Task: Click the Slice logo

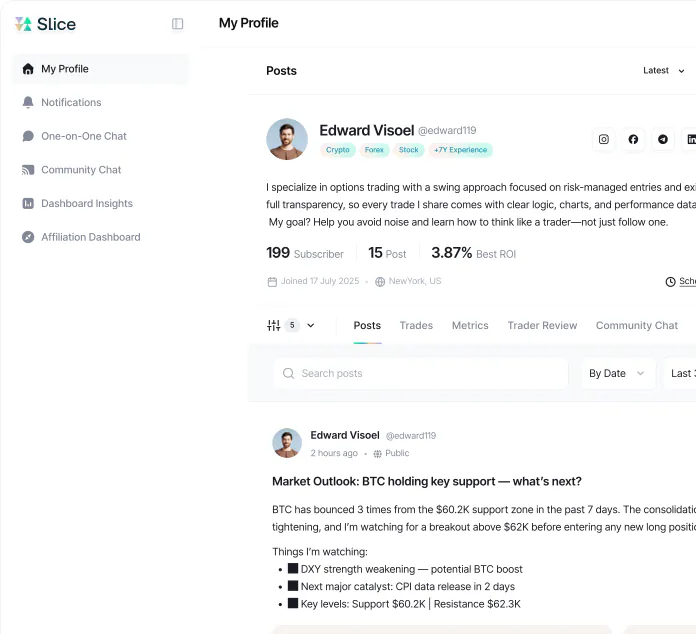Action: pyautogui.click(x=45, y=24)
